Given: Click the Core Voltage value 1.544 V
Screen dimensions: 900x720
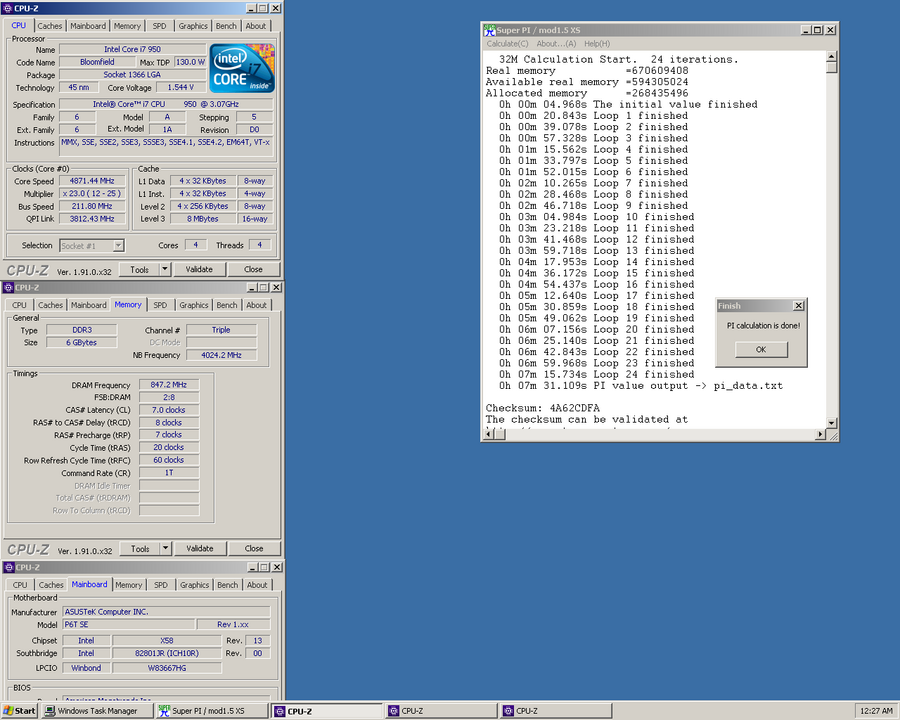Looking at the screenshot, I should pos(181,87).
